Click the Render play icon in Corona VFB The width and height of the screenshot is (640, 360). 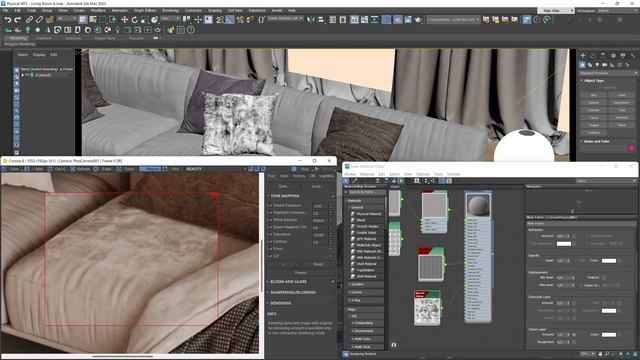click(317, 169)
